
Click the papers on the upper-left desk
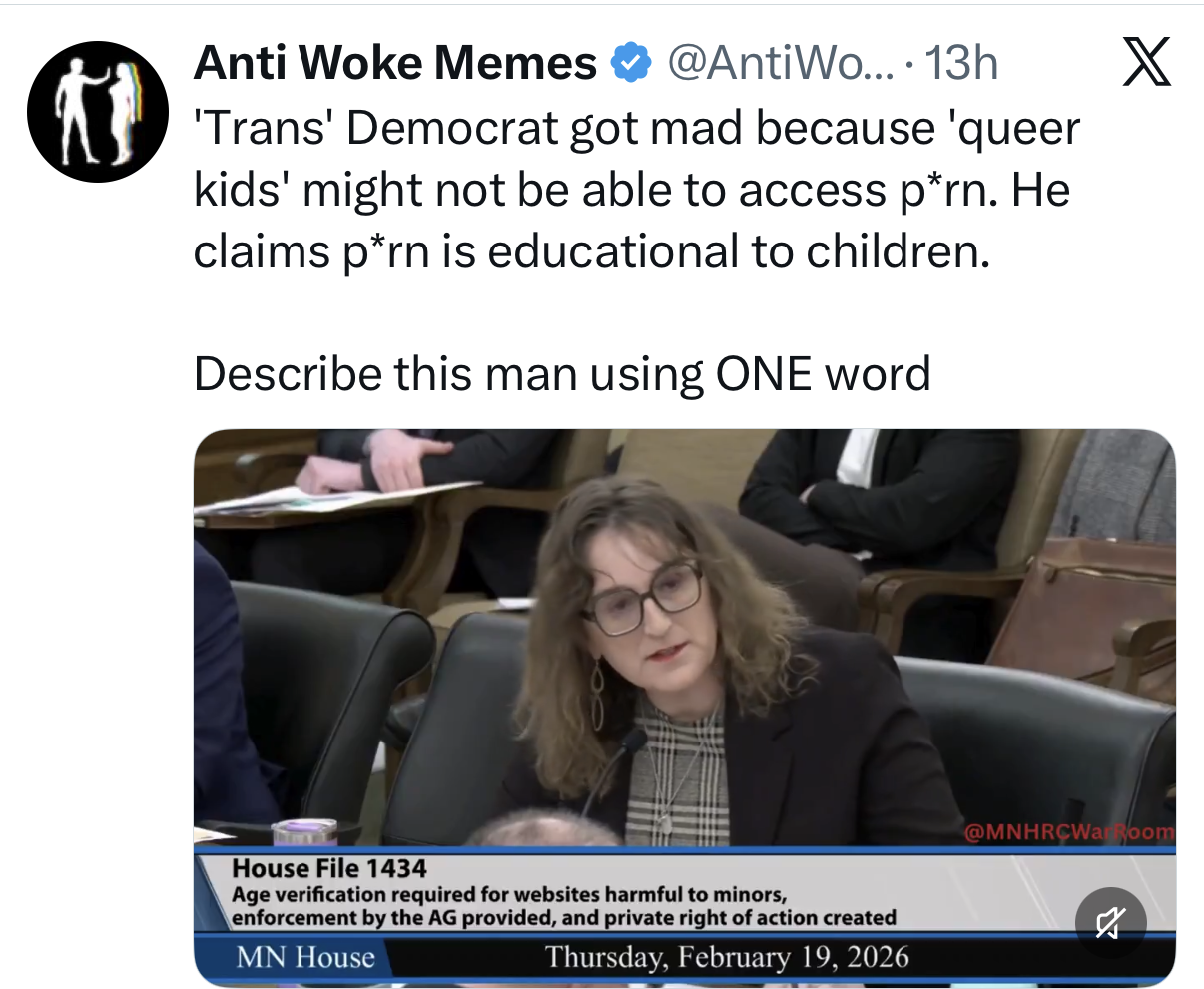pyautogui.click(x=333, y=498)
